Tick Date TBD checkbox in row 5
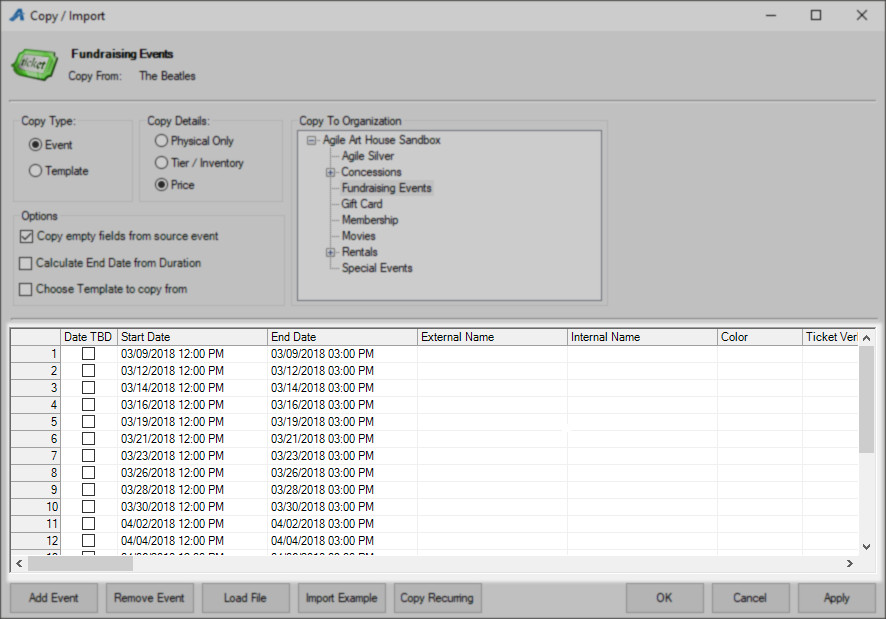Viewport: 886px width, 619px height. tap(89, 422)
